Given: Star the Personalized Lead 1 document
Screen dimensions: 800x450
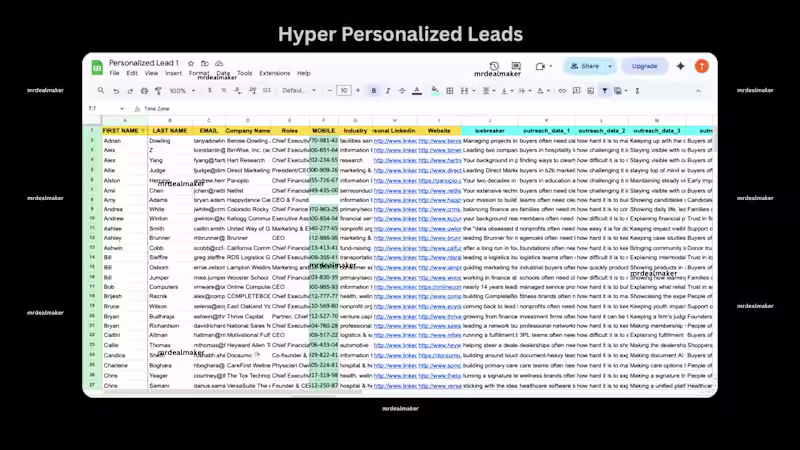Looking at the screenshot, I should coord(191,63).
